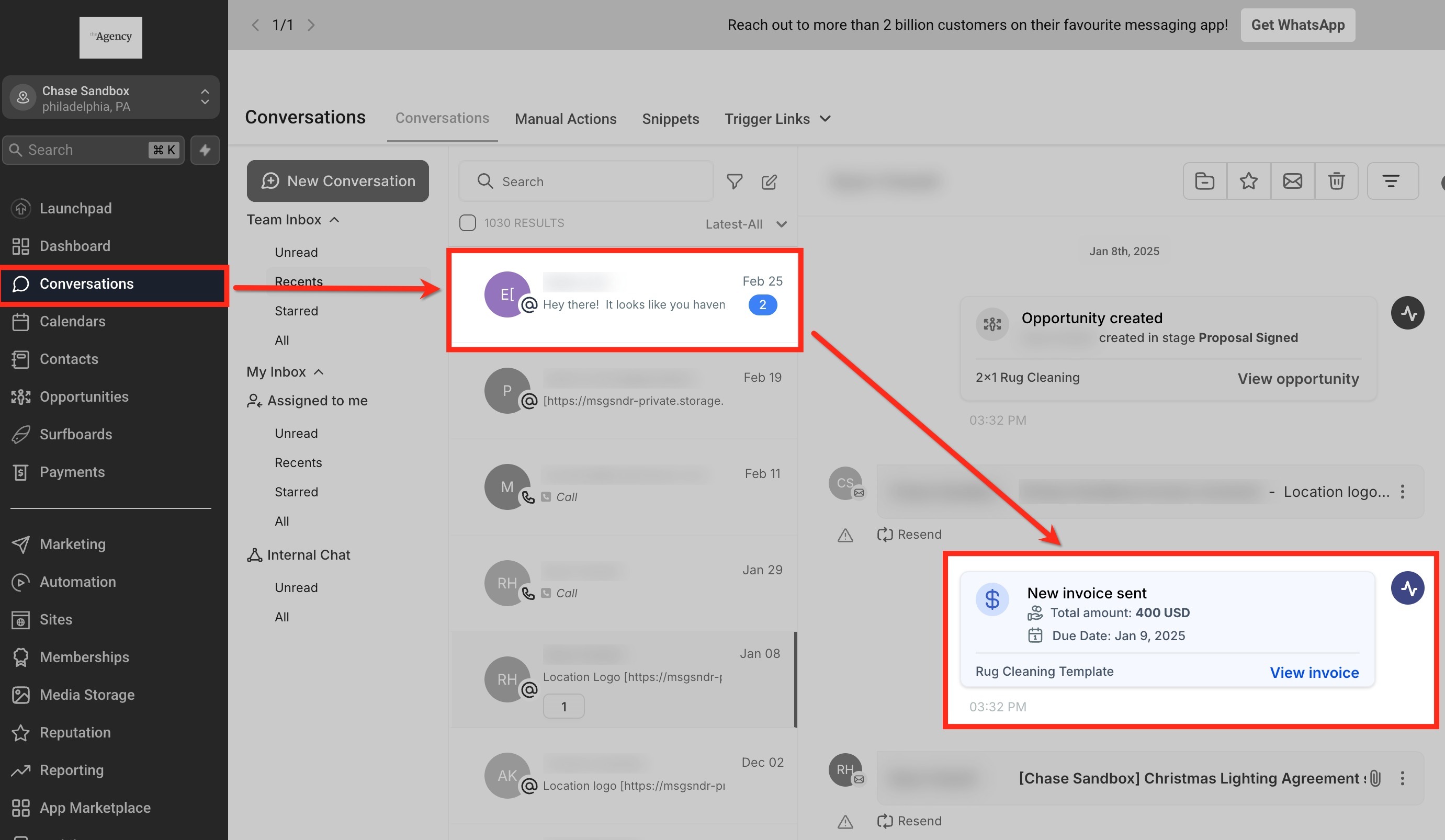Mark conversation unread with envelope icon

click(1292, 181)
